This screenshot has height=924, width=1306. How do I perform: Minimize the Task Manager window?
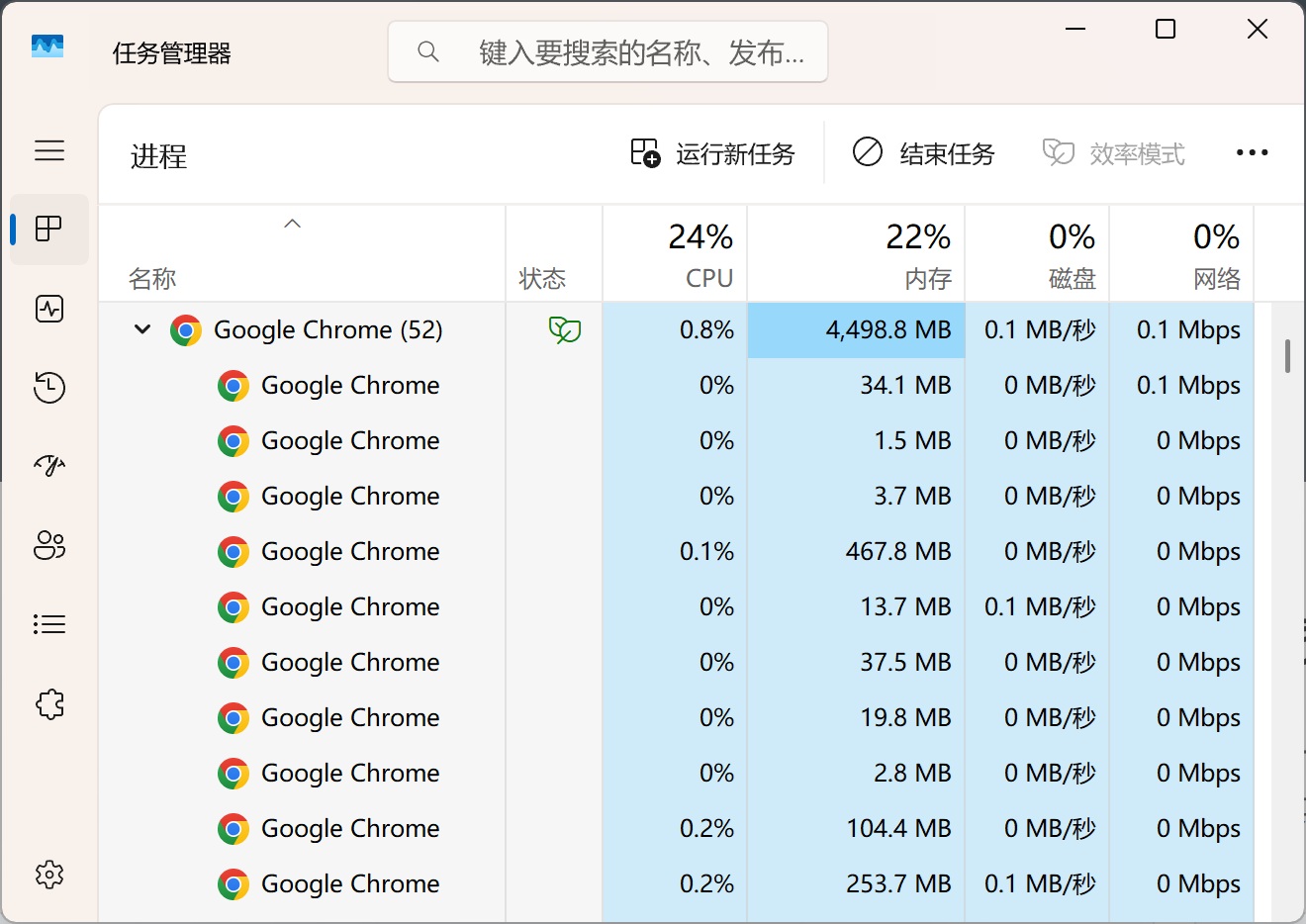click(x=1075, y=30)
